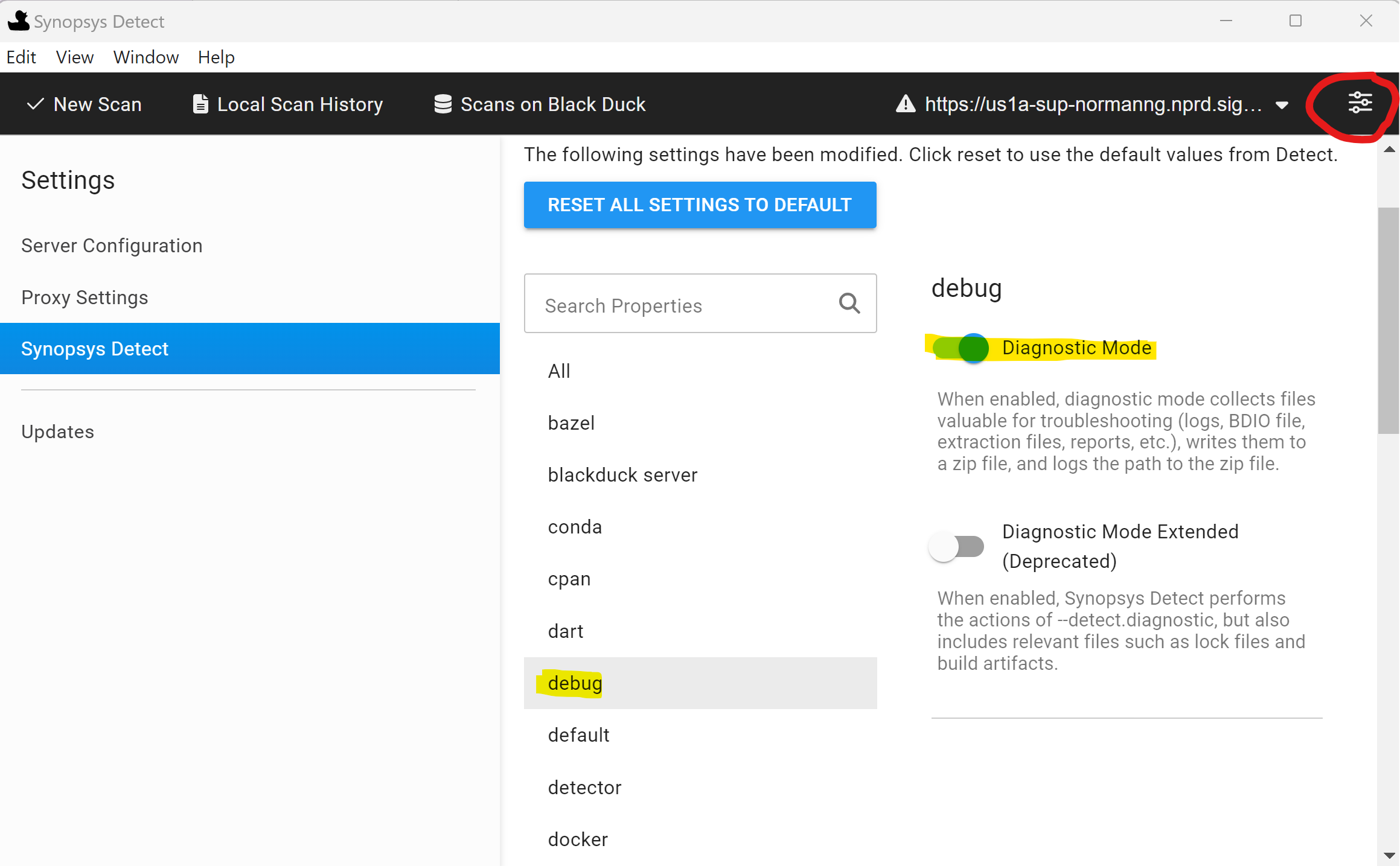Click the Synopsys Detect duck logo

point(18,21)
